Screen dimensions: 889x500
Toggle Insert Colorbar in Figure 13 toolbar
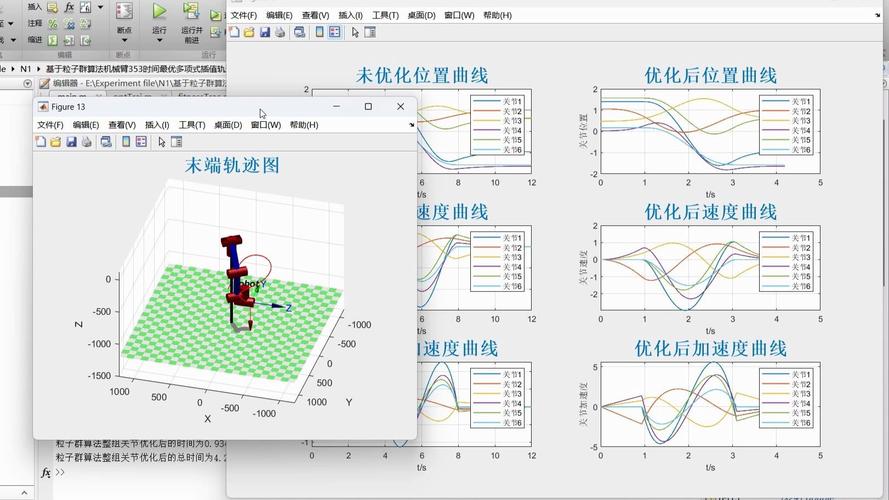pos(126,142)
